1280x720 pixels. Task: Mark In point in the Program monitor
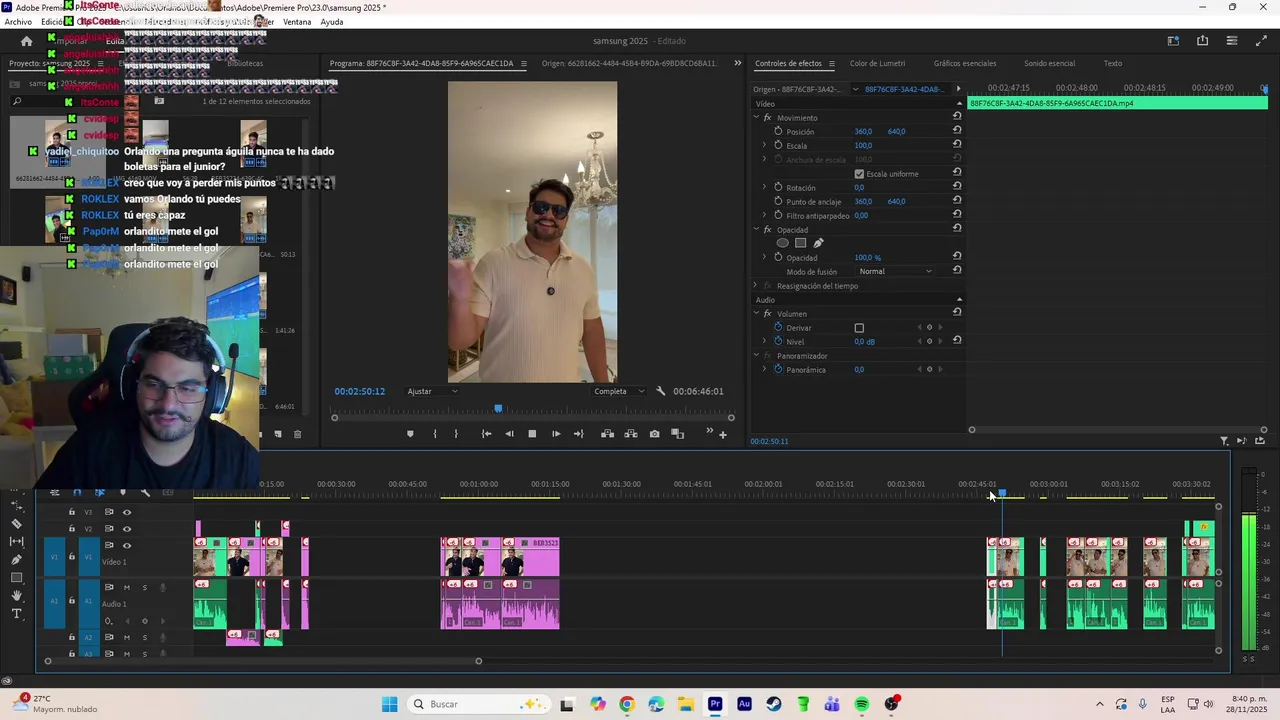[x=434, y=434]
